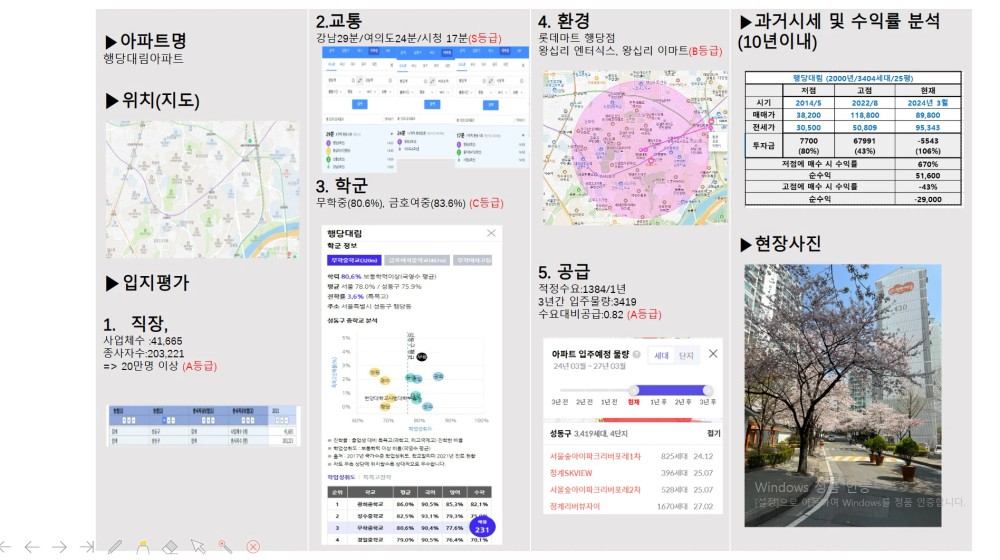The width and height of the screenshot is (1000, 560).
Task: Click 무학중(80.6%), 금호여중(83.6%) text
Action: coord(390,203)
